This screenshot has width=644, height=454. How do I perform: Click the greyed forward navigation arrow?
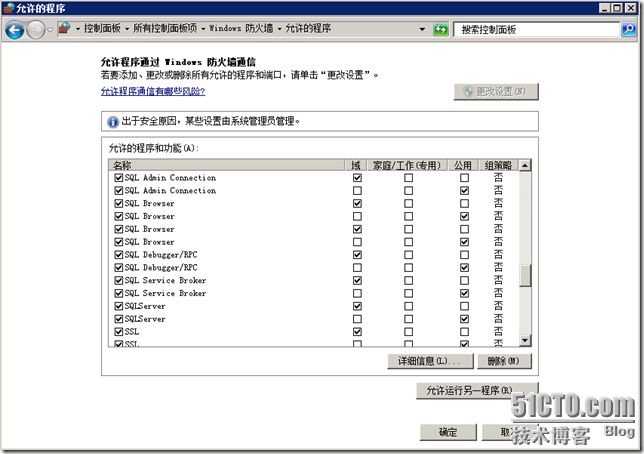(36, 30)
